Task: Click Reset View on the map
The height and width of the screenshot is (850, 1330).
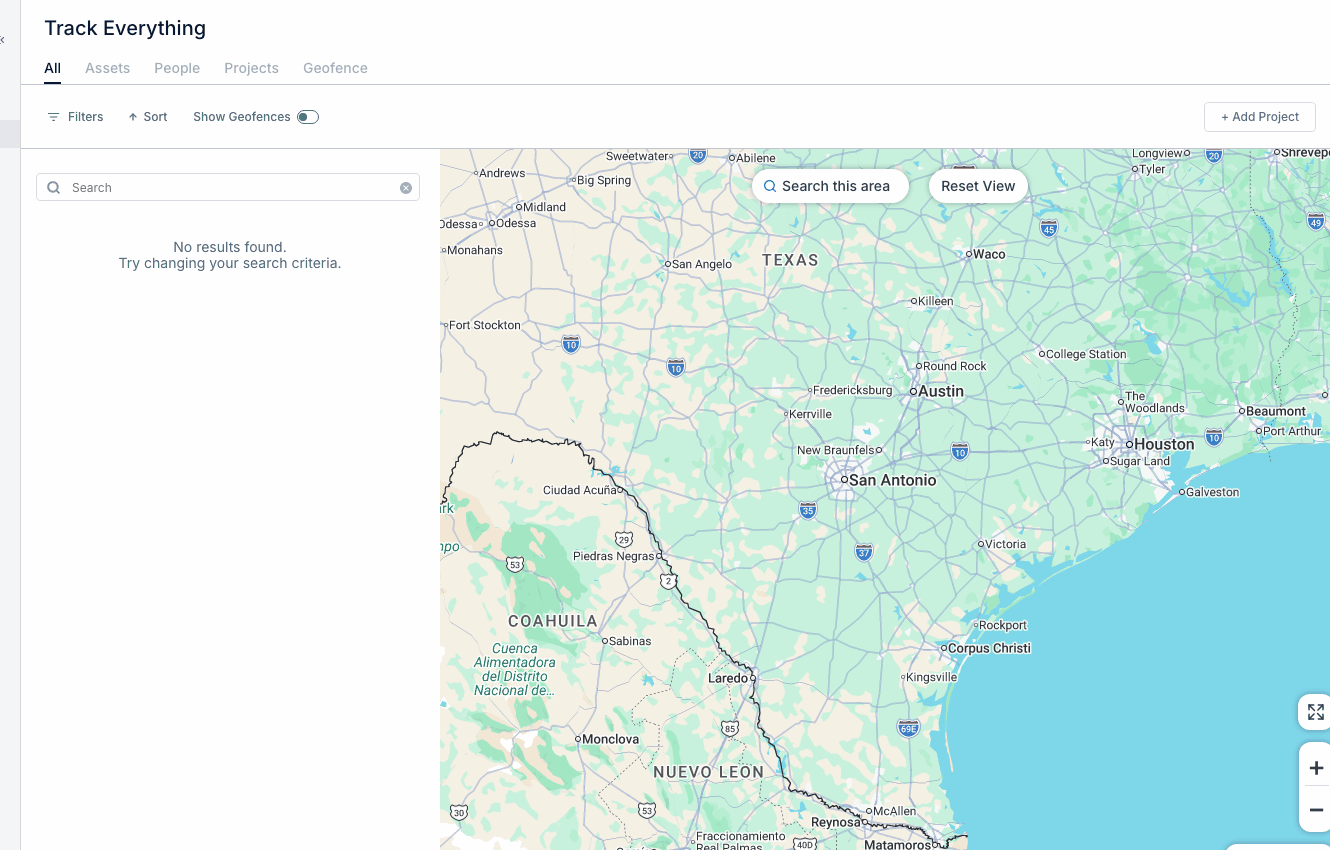Action: (977, 186)
